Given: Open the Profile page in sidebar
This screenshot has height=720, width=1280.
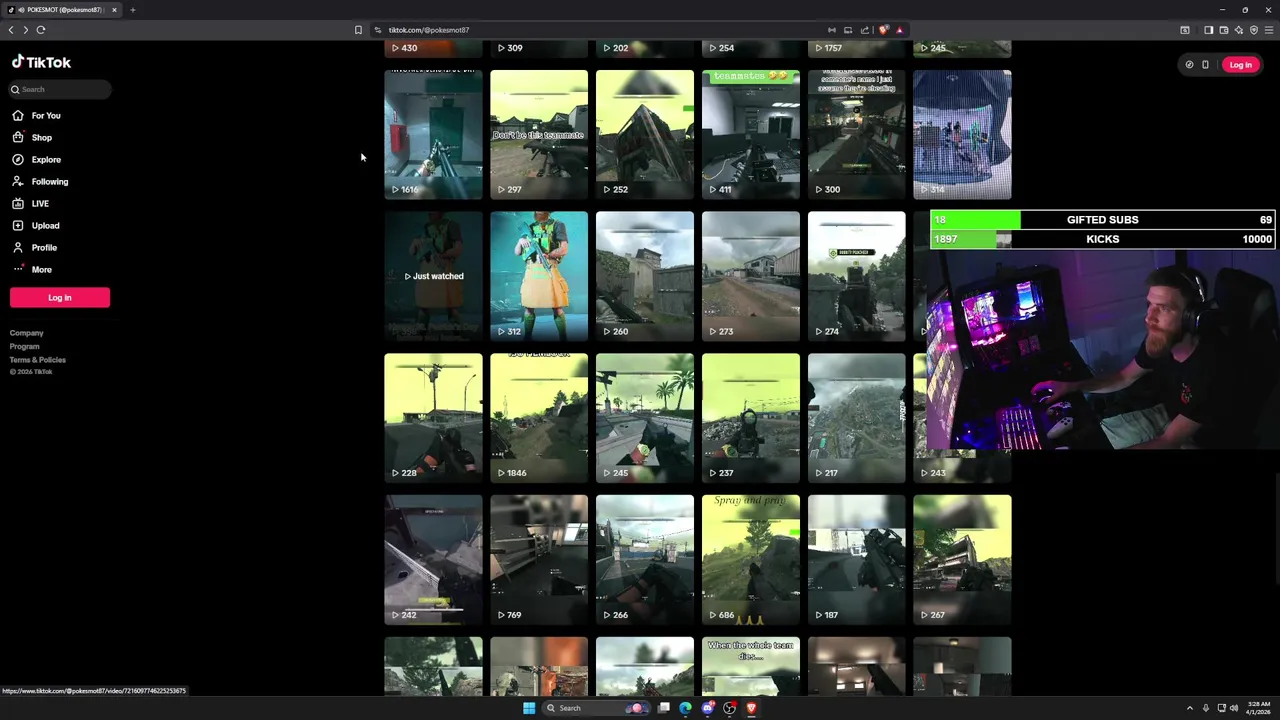Looking at the screenshot, I should 35,248.
